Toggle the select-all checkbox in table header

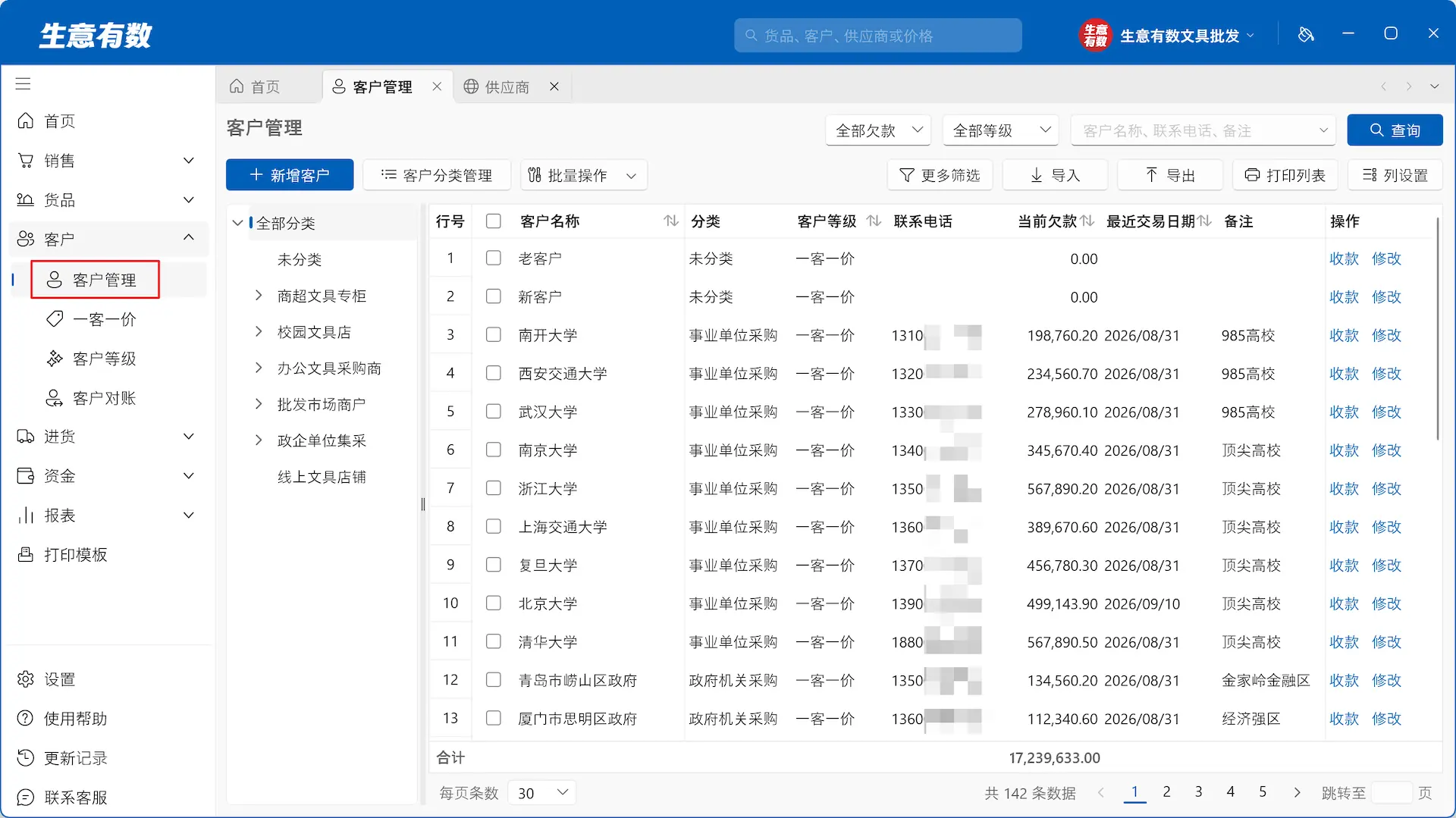click(494, 221)
